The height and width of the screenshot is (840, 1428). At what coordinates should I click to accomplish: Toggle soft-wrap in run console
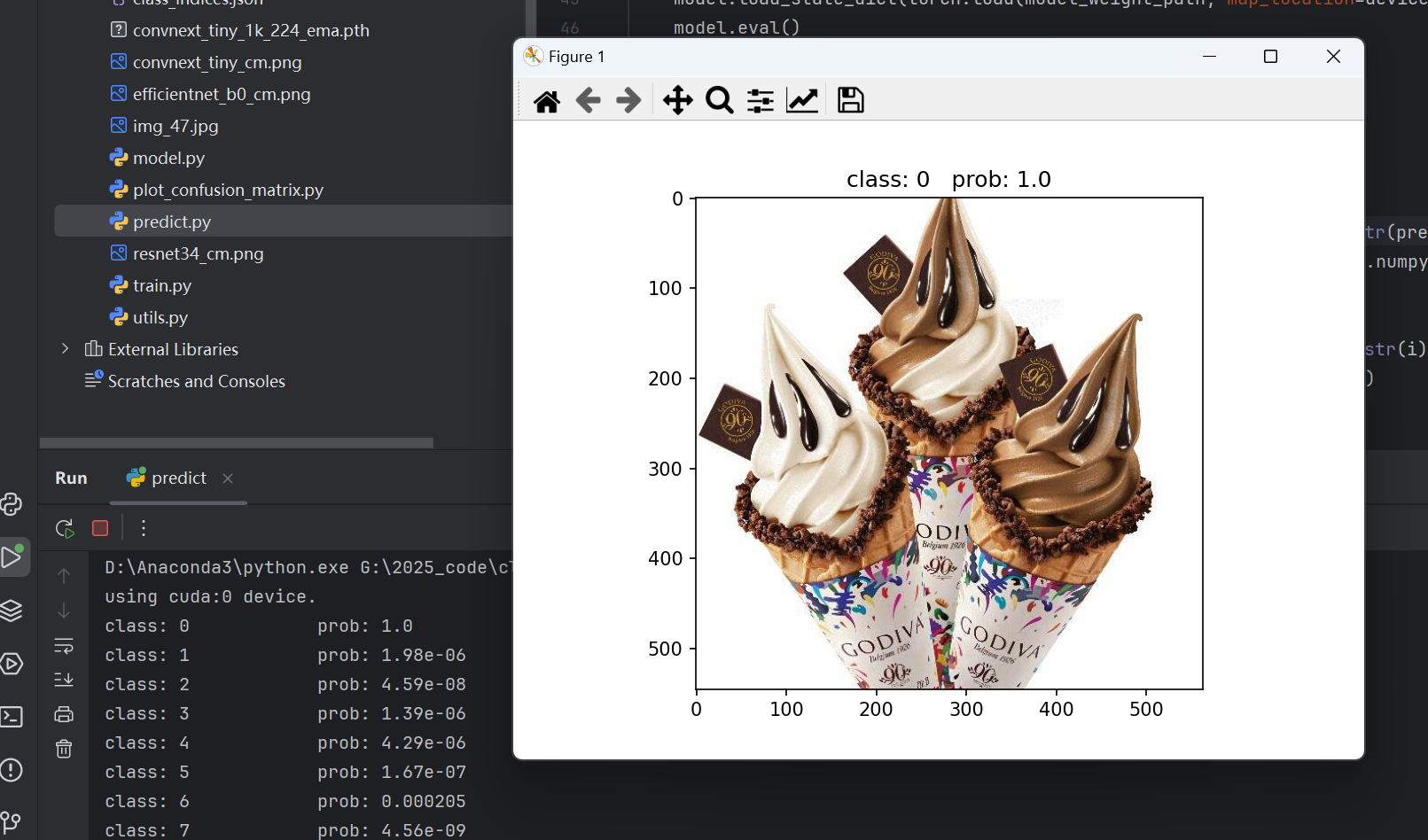click(64, 646)
